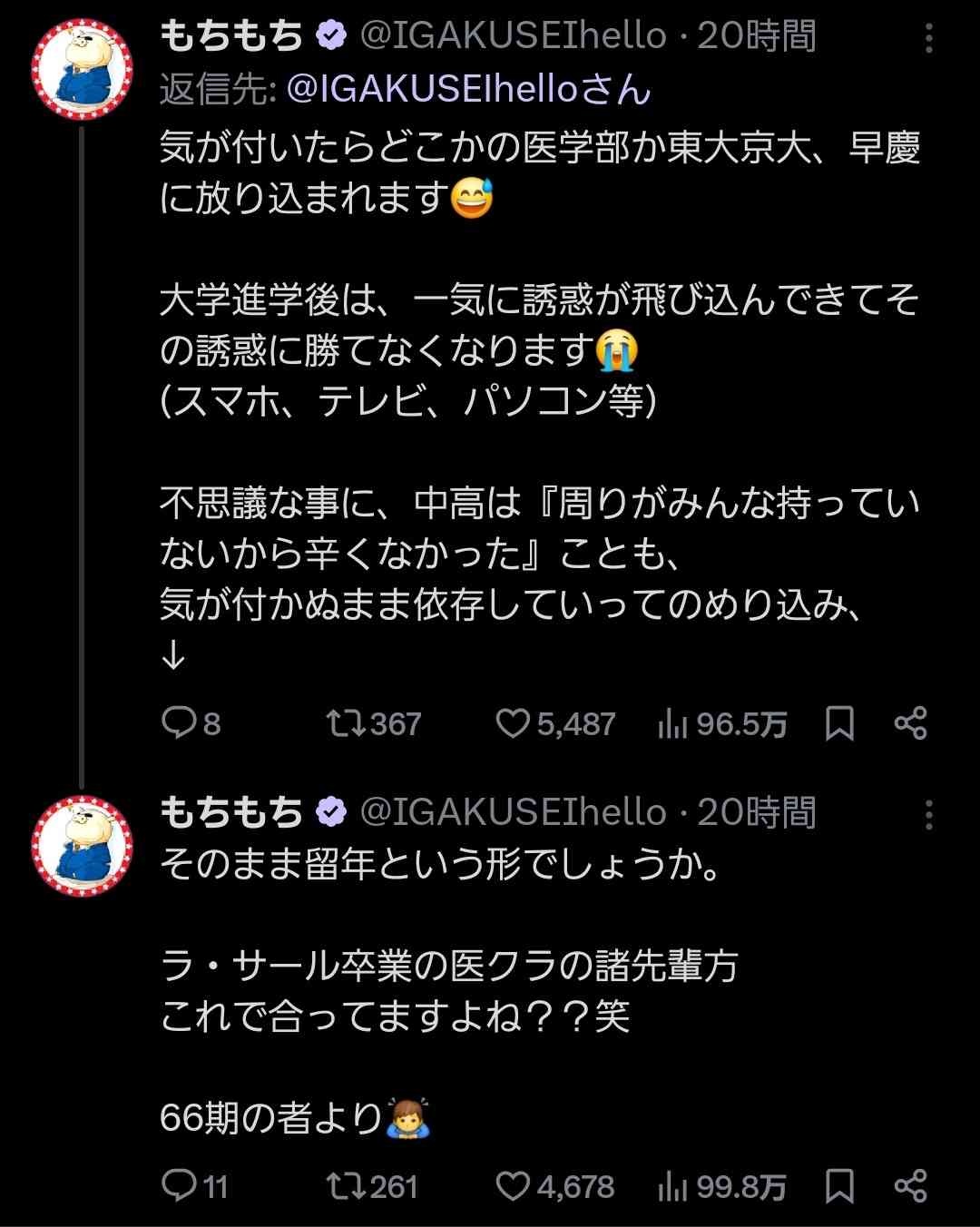Share the second tweet
This screenshot has height=1227, width=980.
click(x=910, y=1186)
